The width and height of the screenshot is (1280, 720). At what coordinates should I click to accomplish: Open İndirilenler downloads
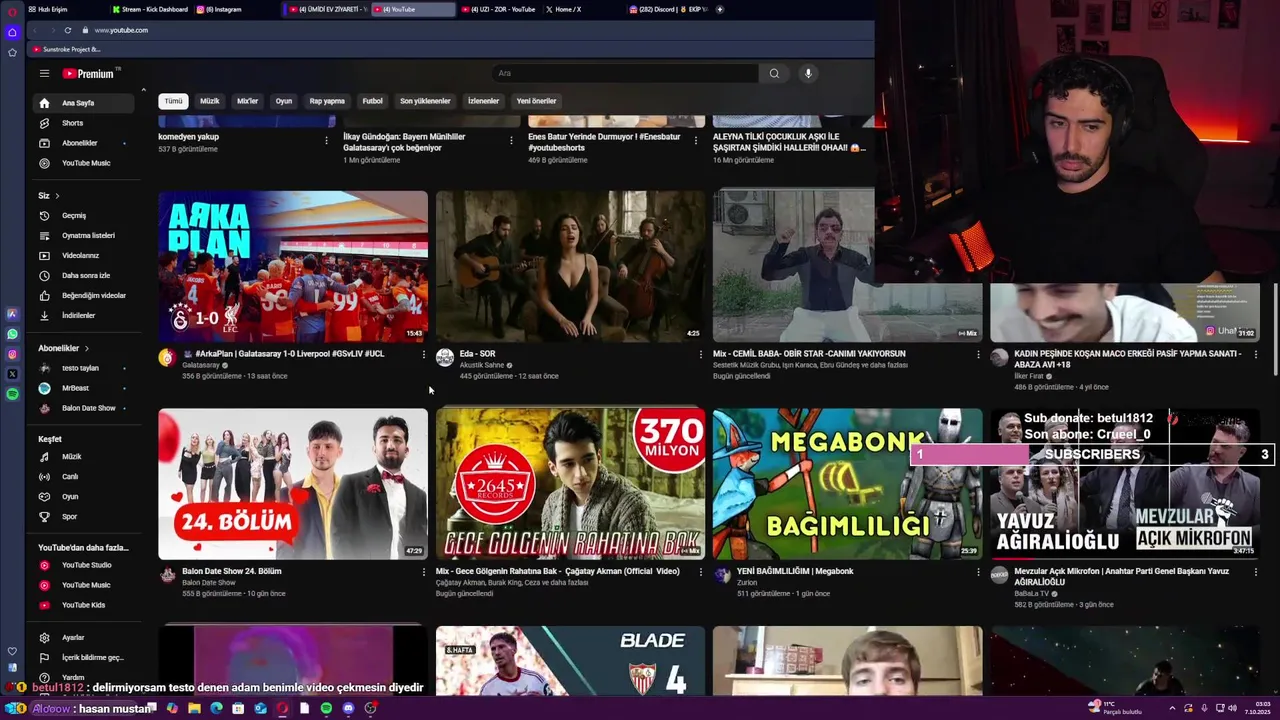tap(81, 315)
